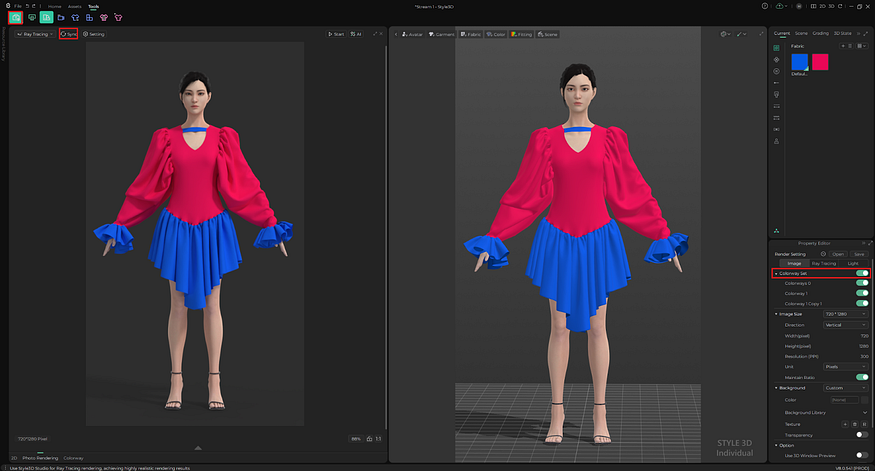875x471 pixels.
Task: Collapse the Image Size section
Action: (776, 314)
